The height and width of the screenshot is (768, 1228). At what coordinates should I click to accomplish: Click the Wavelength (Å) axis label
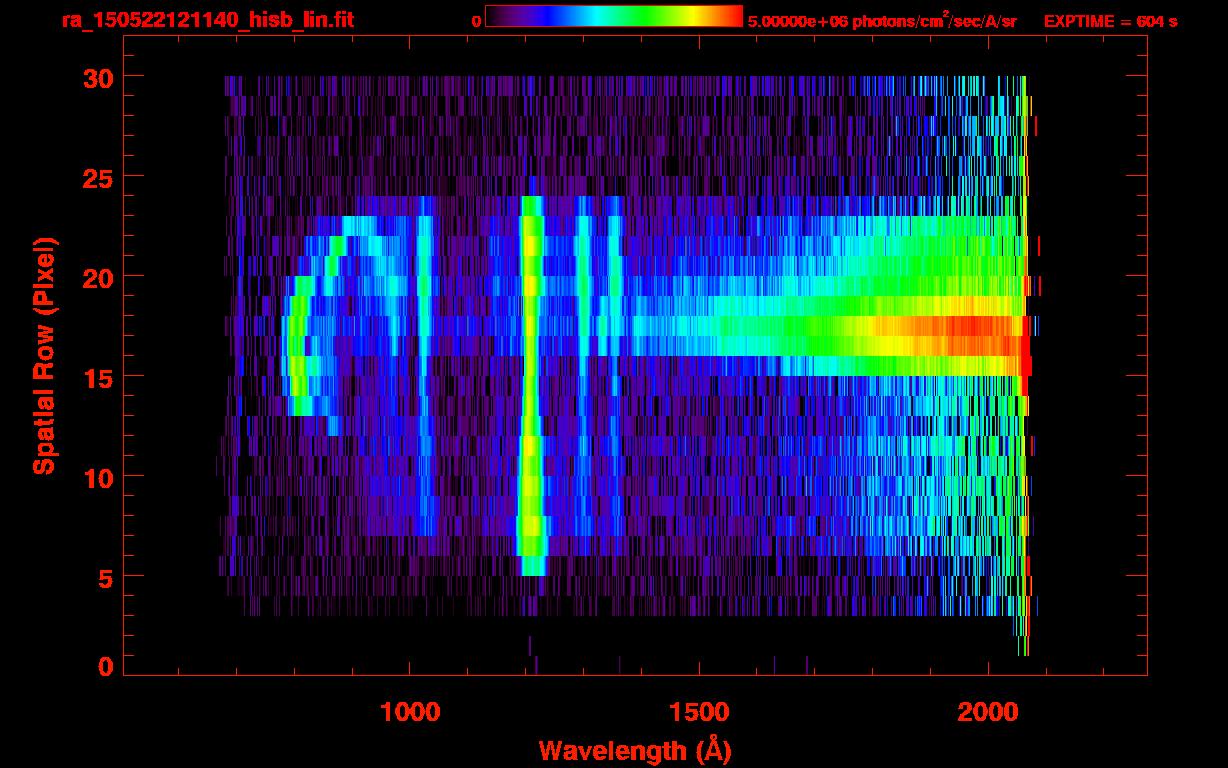pos(629,750)
